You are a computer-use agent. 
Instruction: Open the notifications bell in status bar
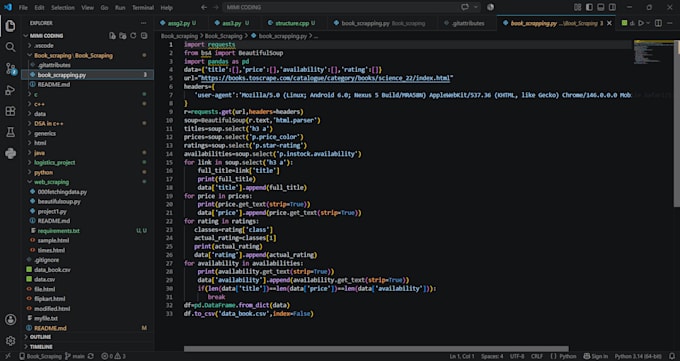point(672,356)
